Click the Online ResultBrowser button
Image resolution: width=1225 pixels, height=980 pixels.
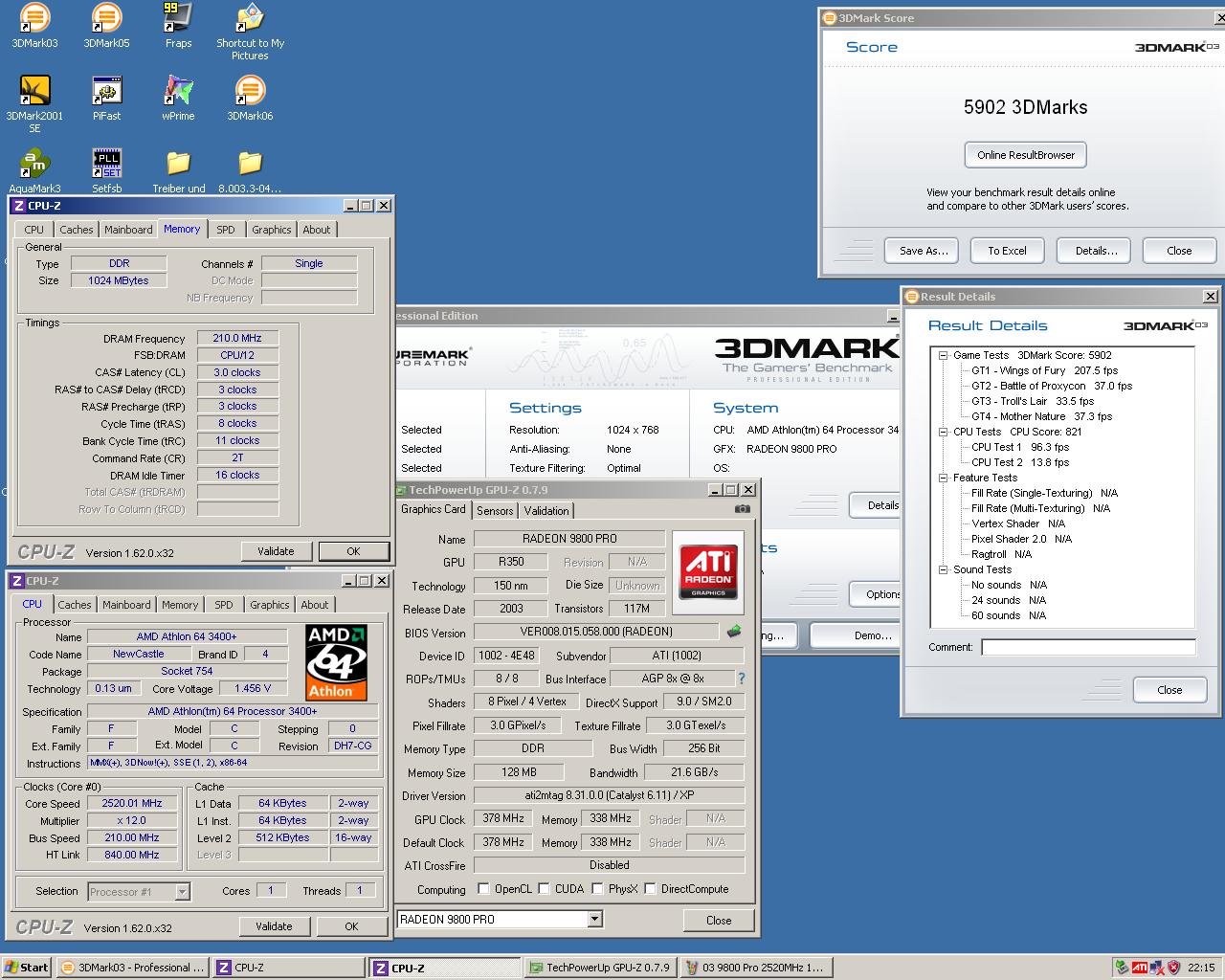(1025, 155)
